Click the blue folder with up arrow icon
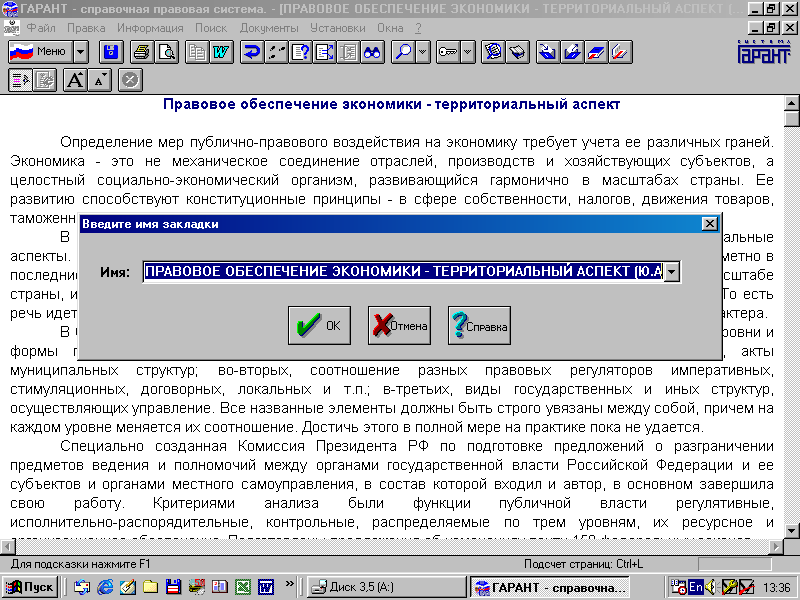Viewport: 800px width, 600px height. 572,52
